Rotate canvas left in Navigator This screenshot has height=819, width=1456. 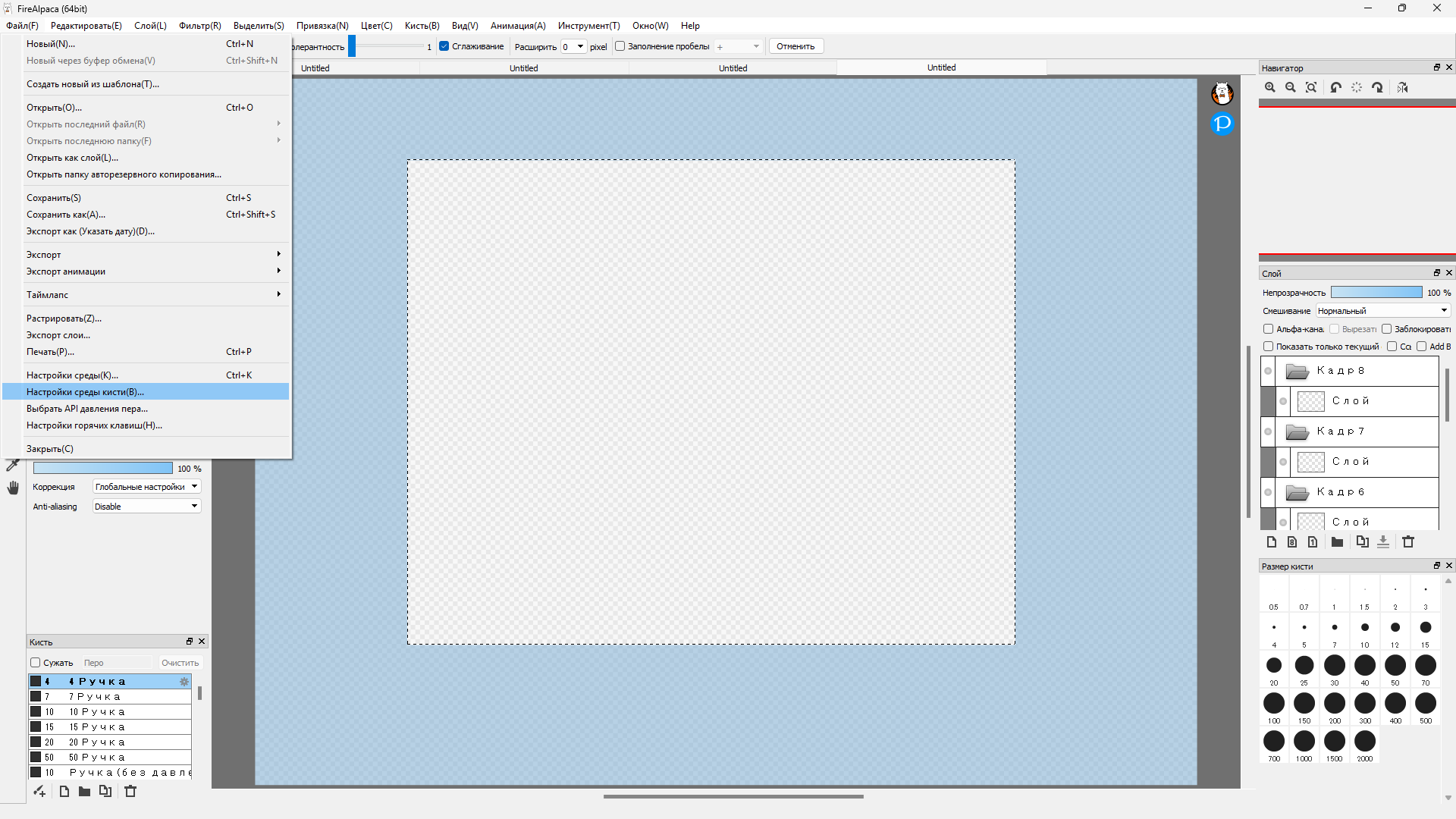[x=1336, y=88]
